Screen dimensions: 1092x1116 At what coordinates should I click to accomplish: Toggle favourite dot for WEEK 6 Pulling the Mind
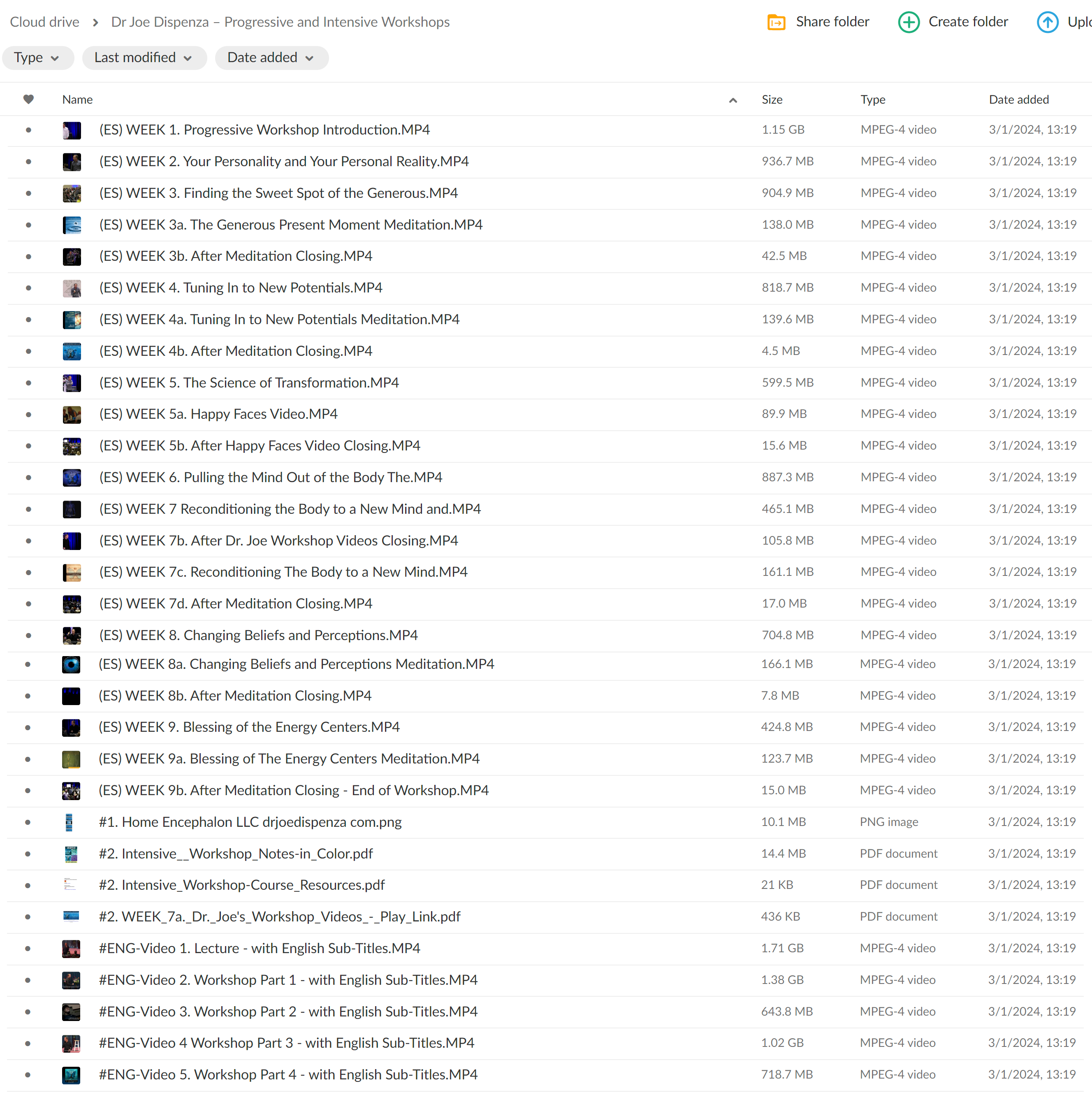pyautogui.click(x=28, y=477)
